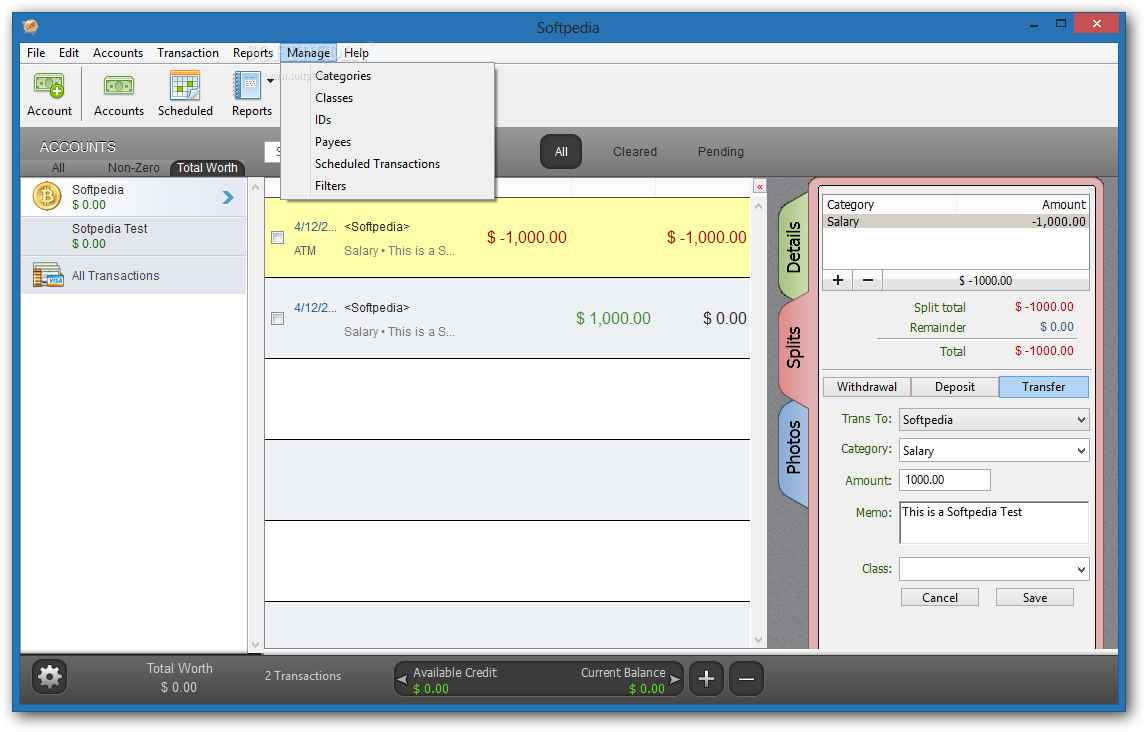
Task: Remove a split with the minus button
Action: click(x=868, y=281)
